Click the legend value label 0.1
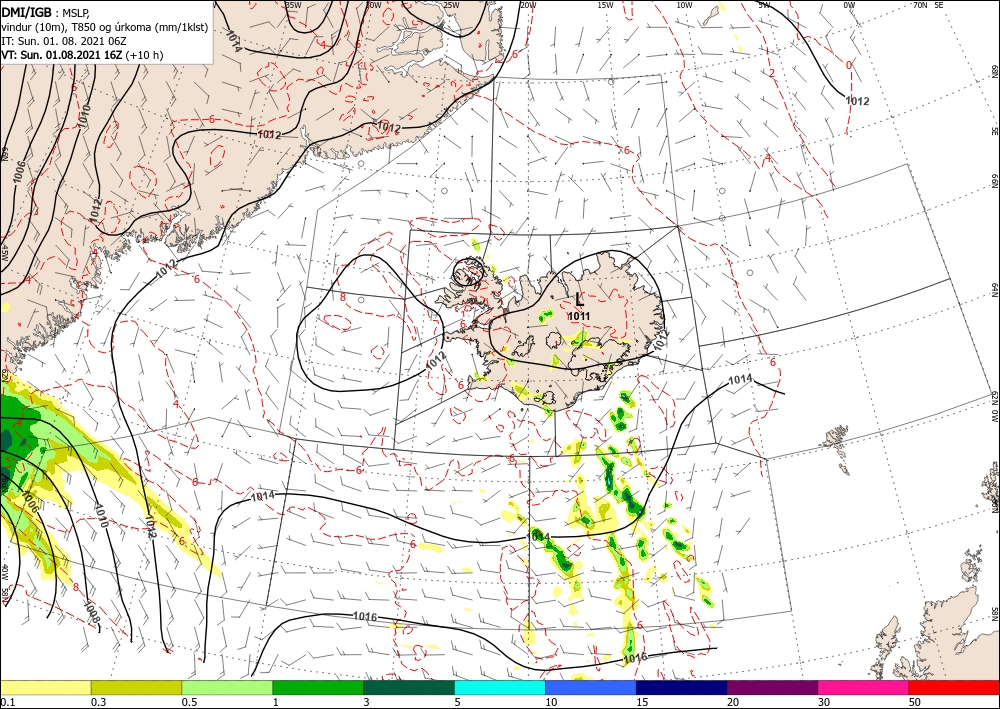 7,702
